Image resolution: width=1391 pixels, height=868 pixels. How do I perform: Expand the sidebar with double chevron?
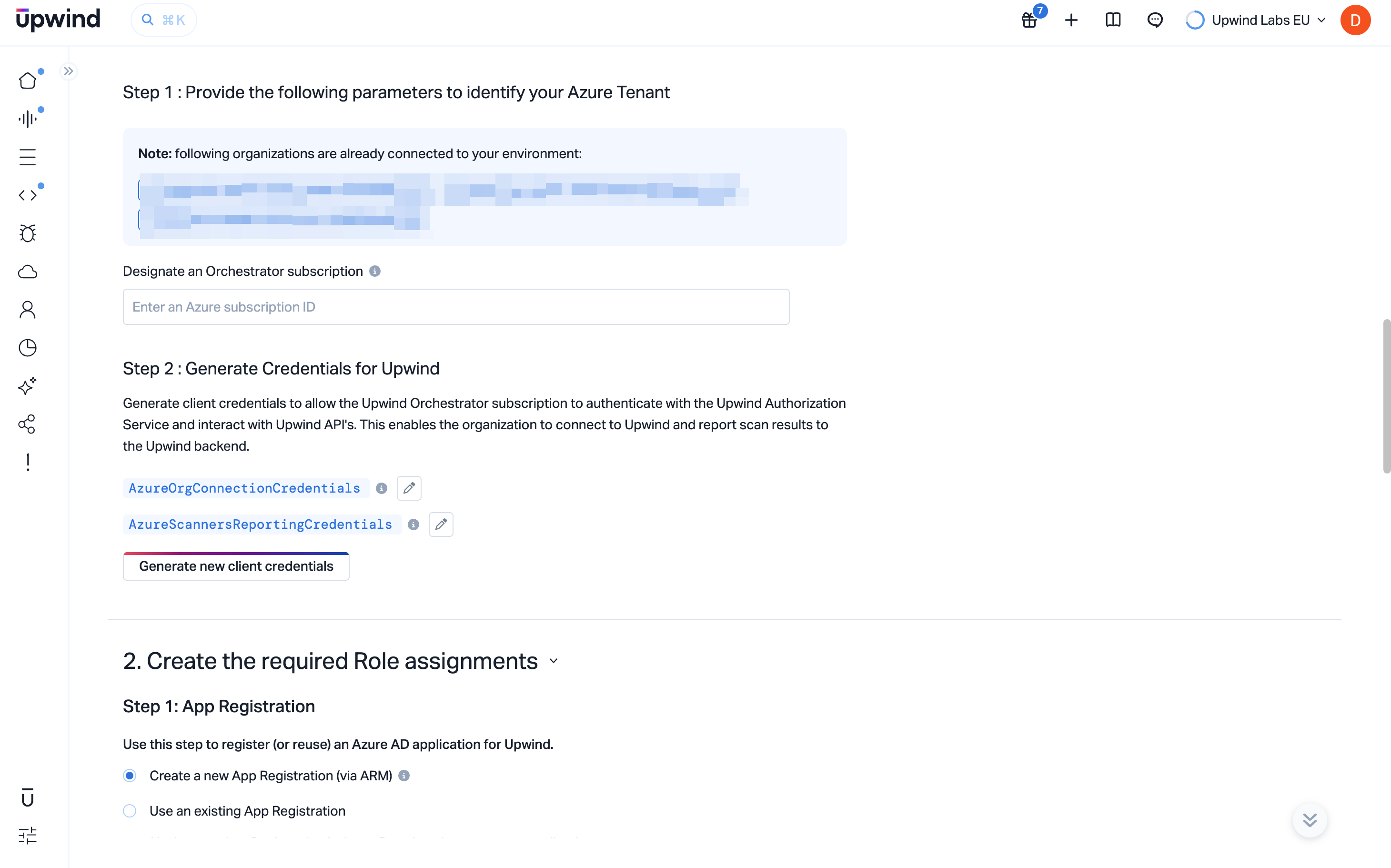[x=68, y=71]
